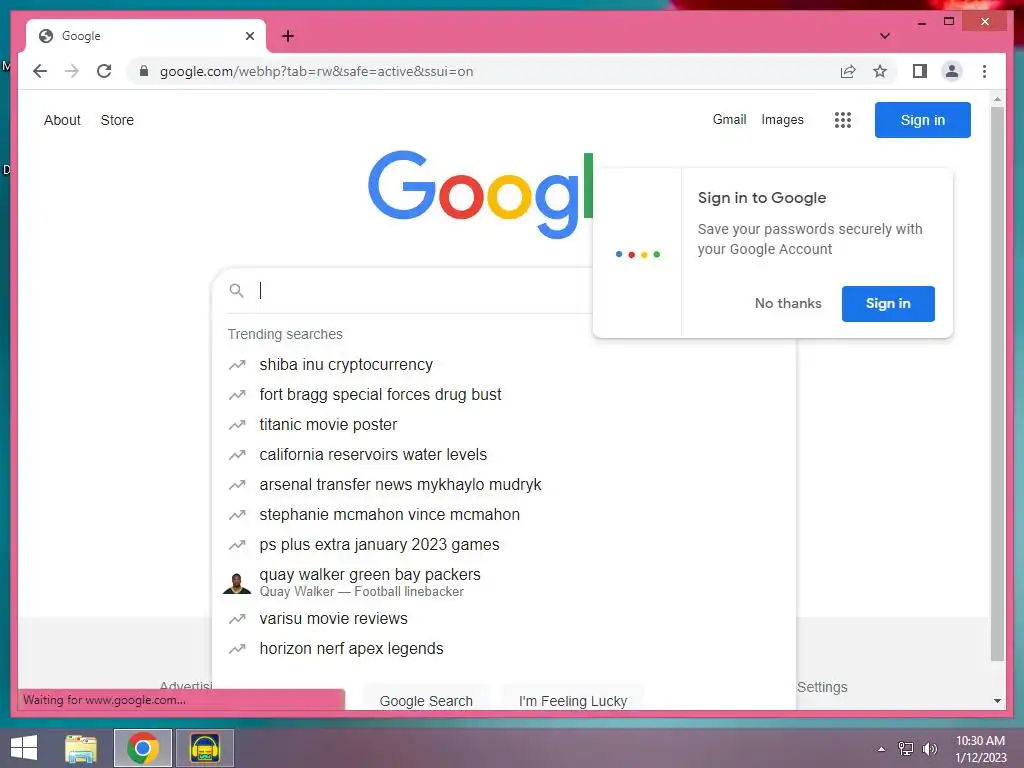The height and width of the screenshot is (768, 1024).
Task: Select the Google tab
Action: point(146,36)
